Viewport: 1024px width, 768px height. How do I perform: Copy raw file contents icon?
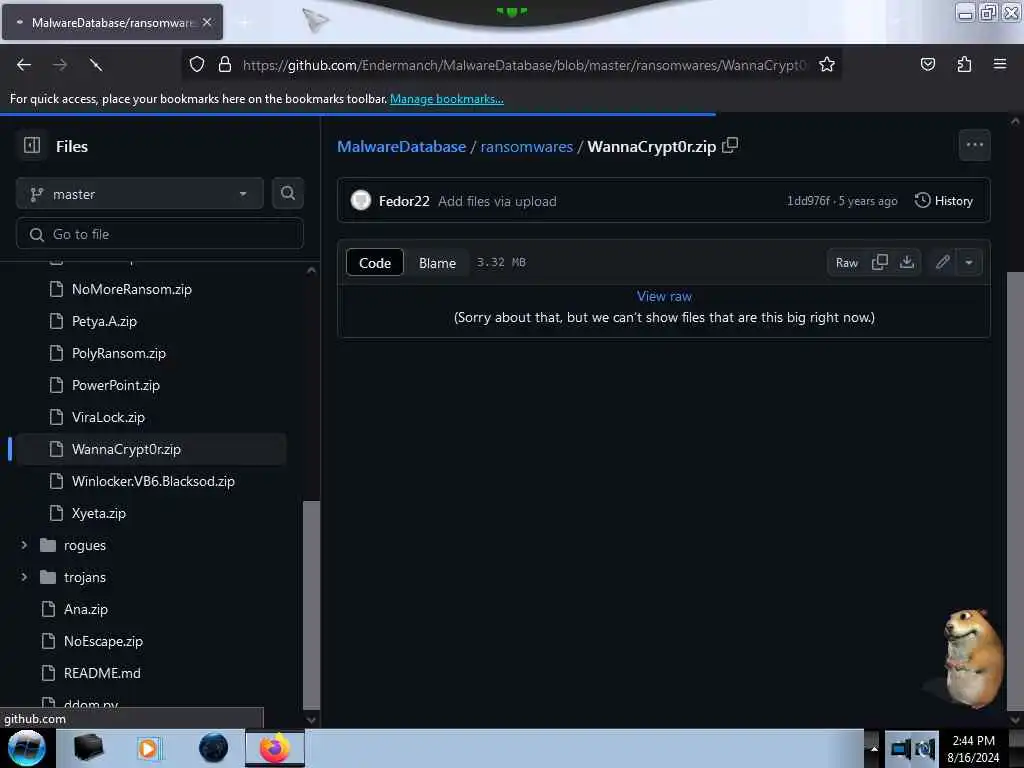tap(880, 262)
